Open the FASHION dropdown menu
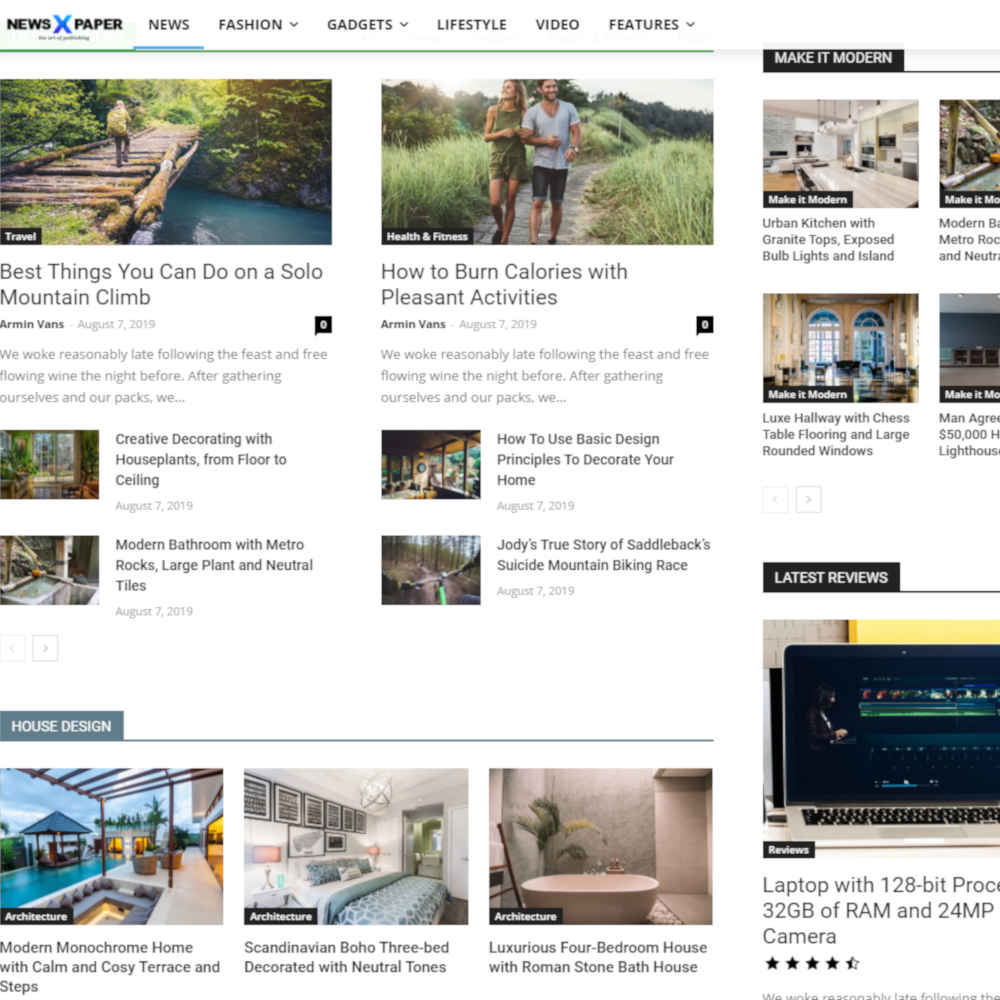Screen dimensions: 1000x1000 click(257, 24)
